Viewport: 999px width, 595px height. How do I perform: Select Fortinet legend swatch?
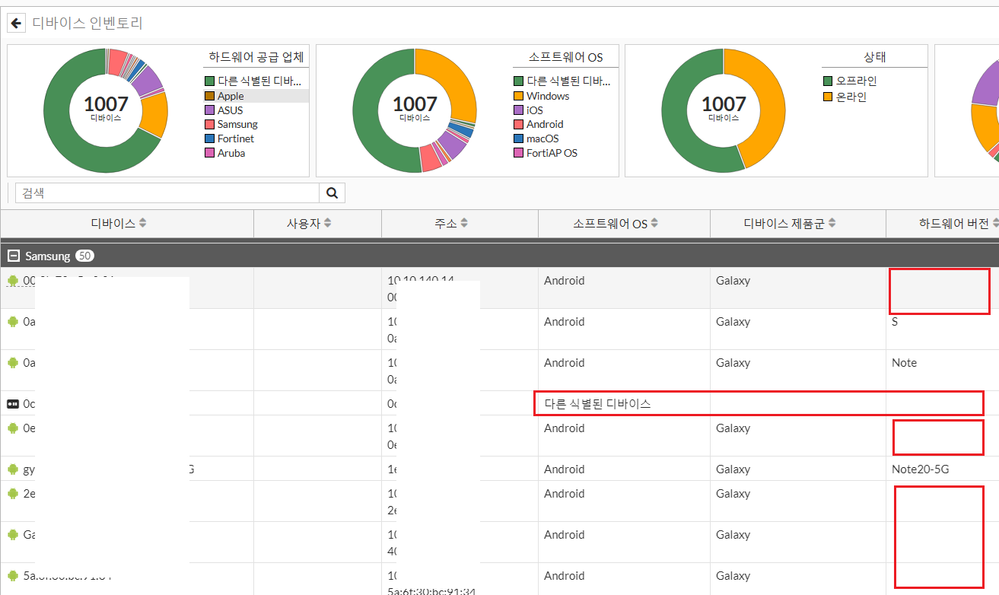[209, 138]
